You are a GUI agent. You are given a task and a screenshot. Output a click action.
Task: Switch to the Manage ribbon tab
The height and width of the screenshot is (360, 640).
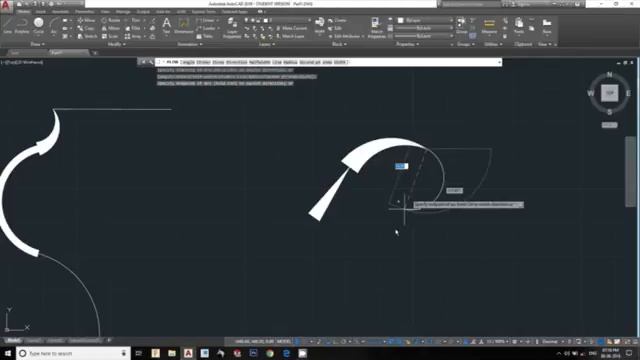click(123, 11)
